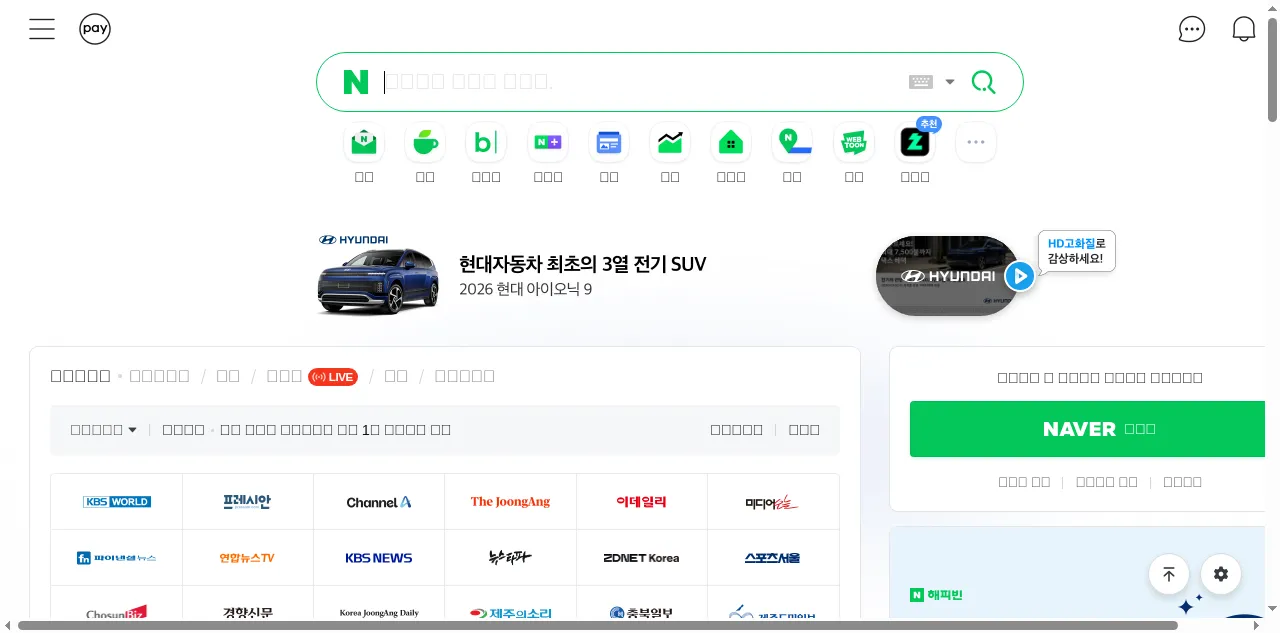
Task: Open the black Z Chzzk shortcut
Action: click(915, 143)
